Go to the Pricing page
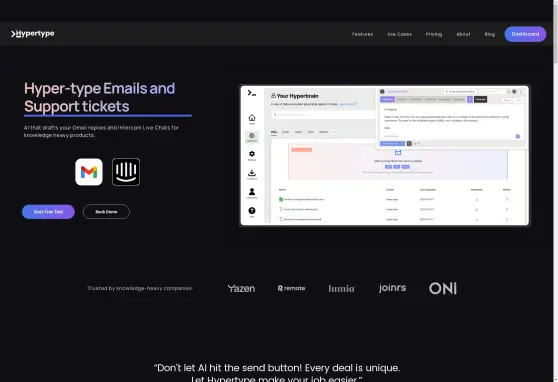 pos(434,34)
